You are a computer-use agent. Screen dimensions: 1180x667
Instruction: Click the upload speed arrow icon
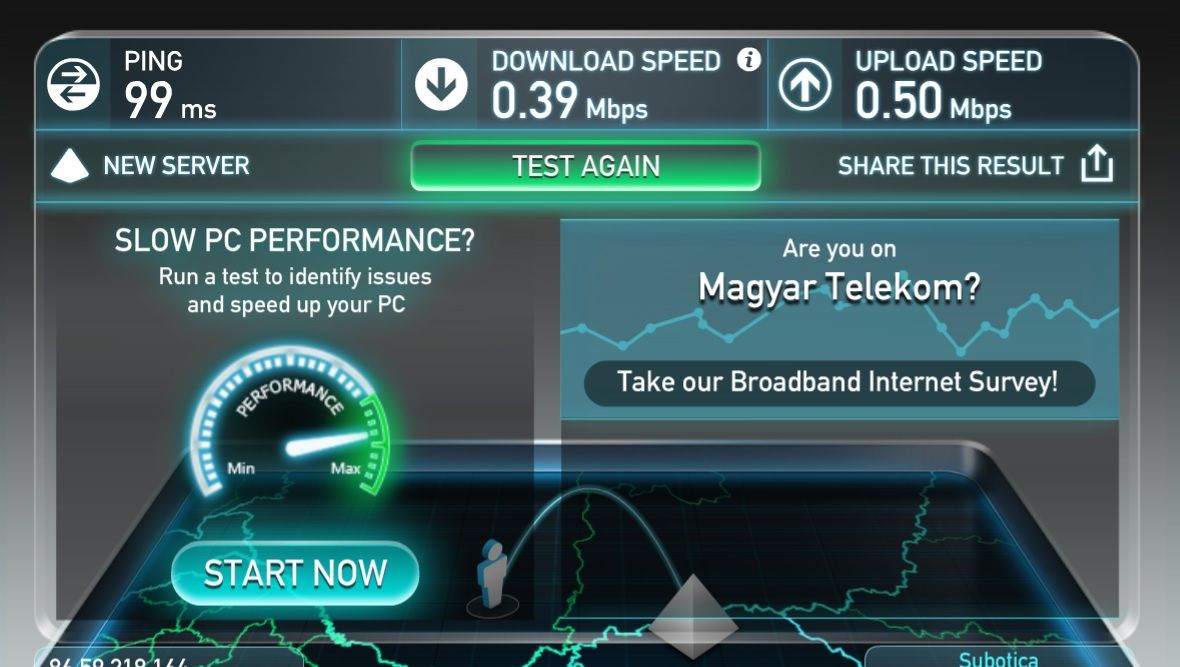(x=805, y=84)
